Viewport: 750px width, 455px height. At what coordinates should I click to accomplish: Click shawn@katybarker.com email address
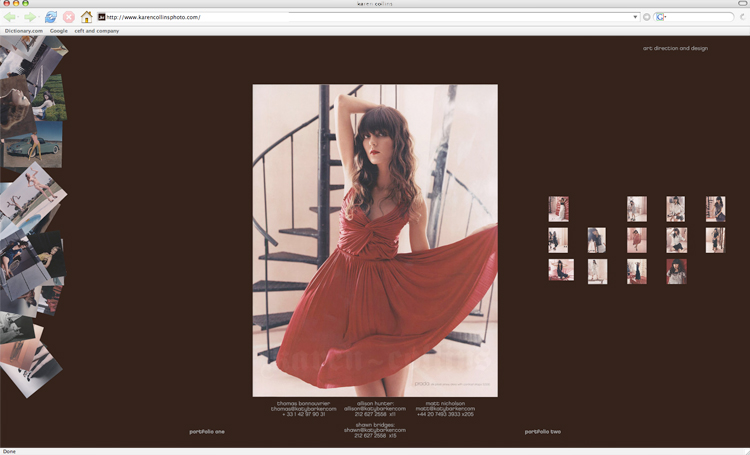pyautogui.click(x=375, y=430)
